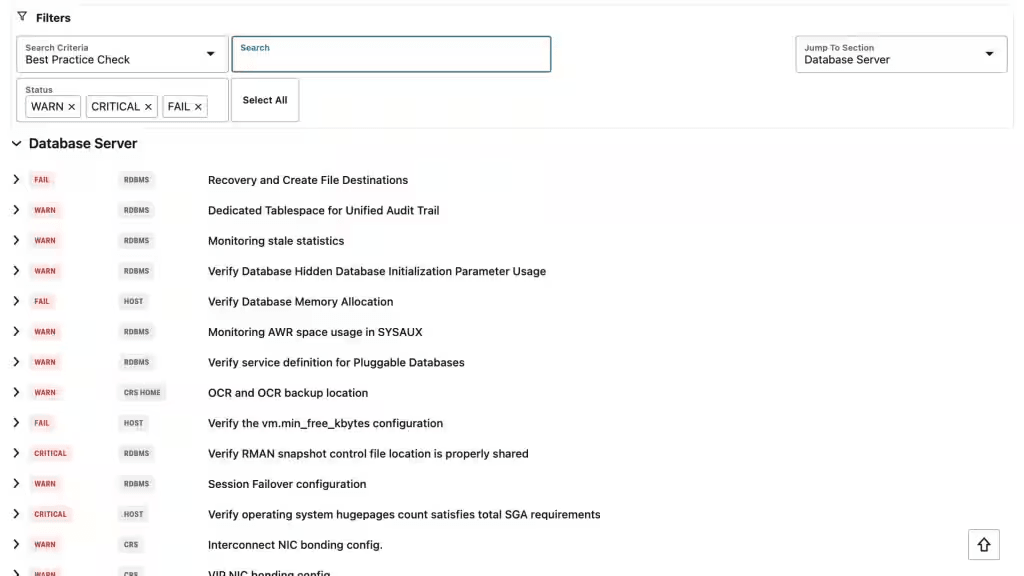Click the Status filter field
1024x576 pixels.
click(x=122, y=100)
